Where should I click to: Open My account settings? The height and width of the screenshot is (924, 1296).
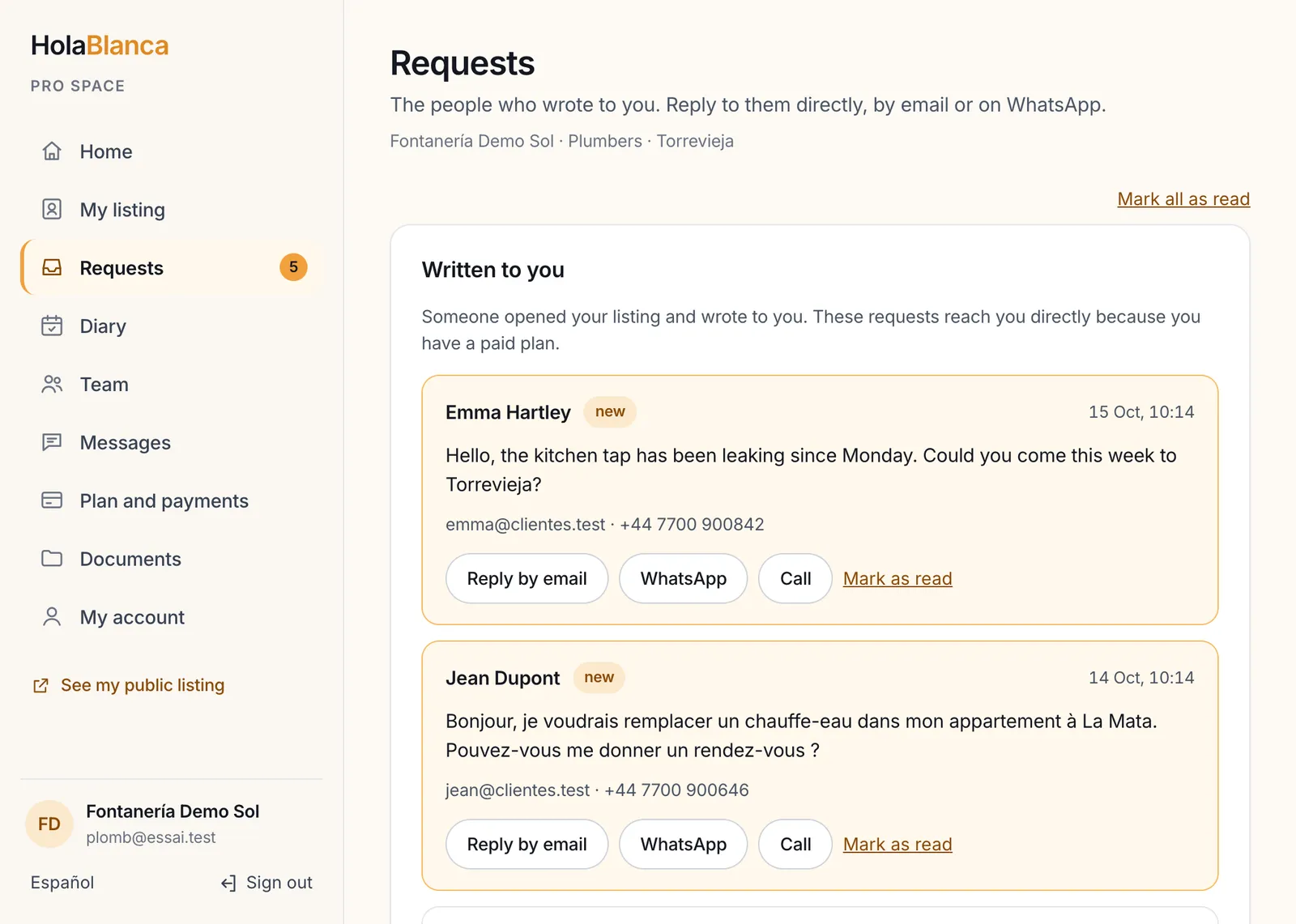(x=172, y=618)
